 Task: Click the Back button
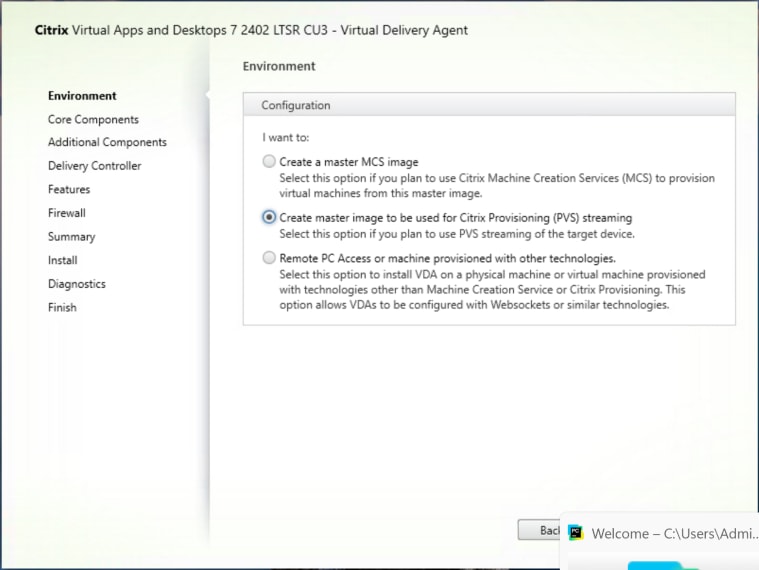click(x=539, y=530)
